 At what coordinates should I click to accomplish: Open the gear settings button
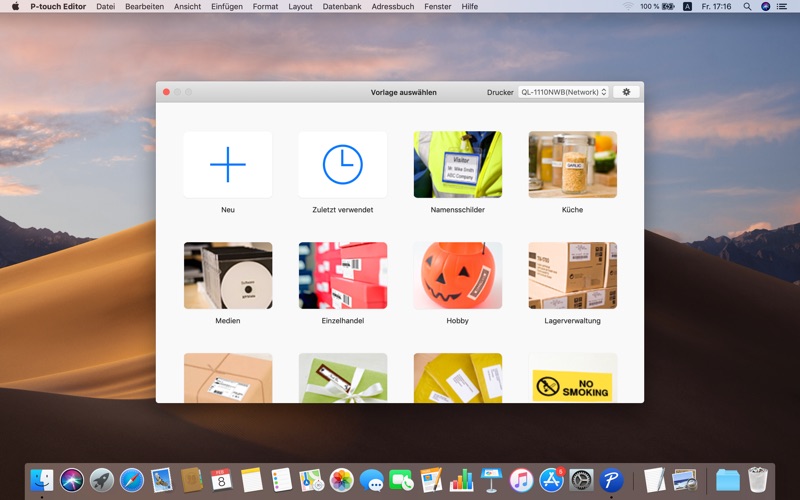point(626,92)
